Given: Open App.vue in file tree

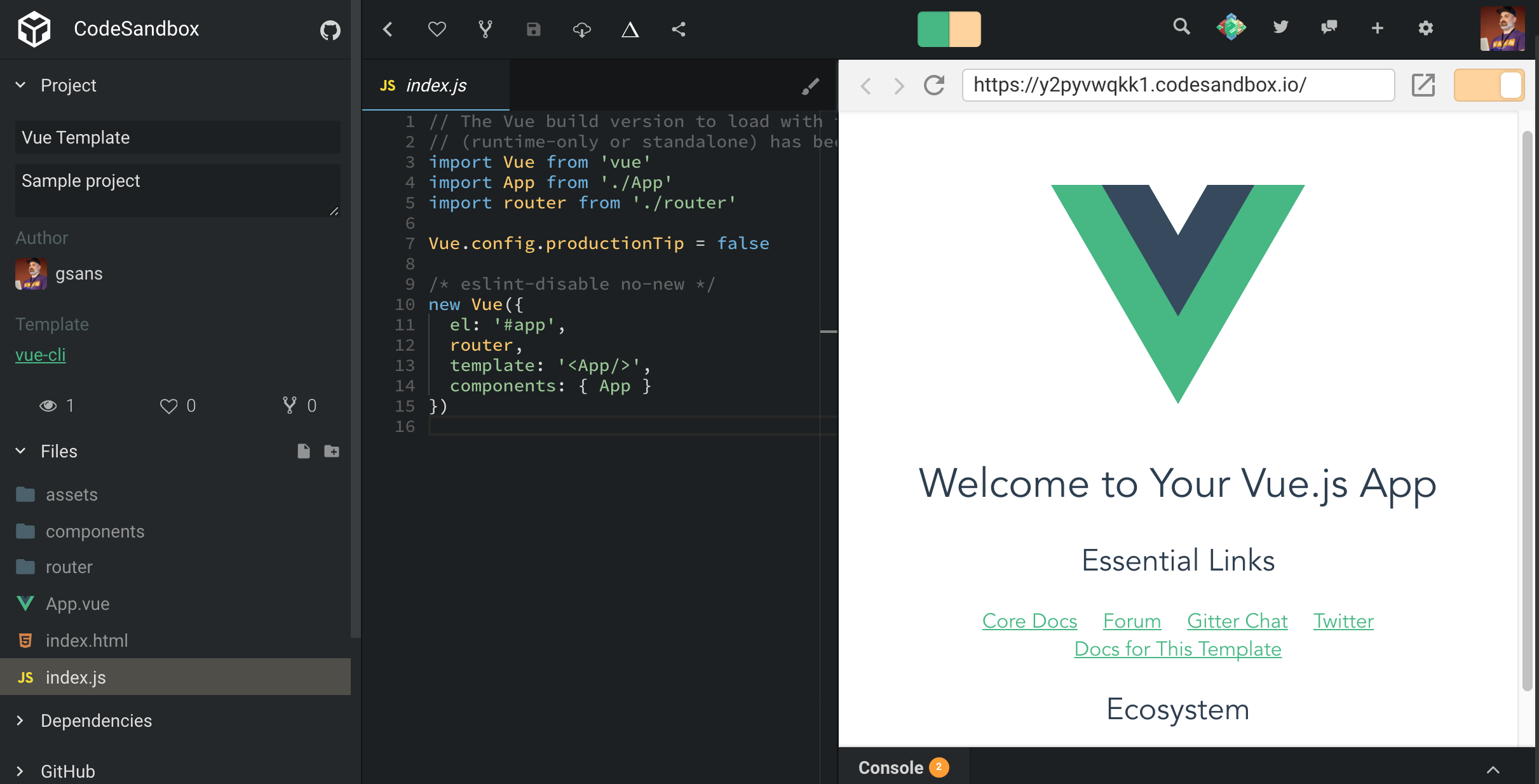Looking at the screenshot, I should click(x=78, y=604).
